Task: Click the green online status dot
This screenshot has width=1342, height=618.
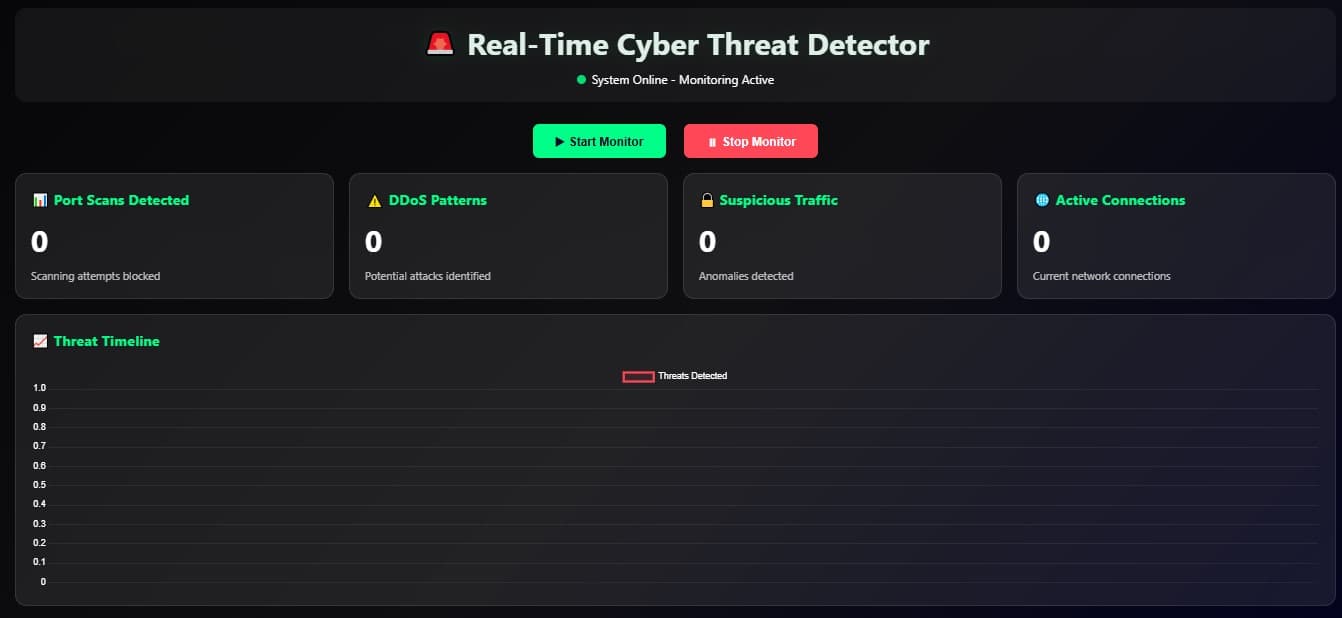Action: pos(583,80)
